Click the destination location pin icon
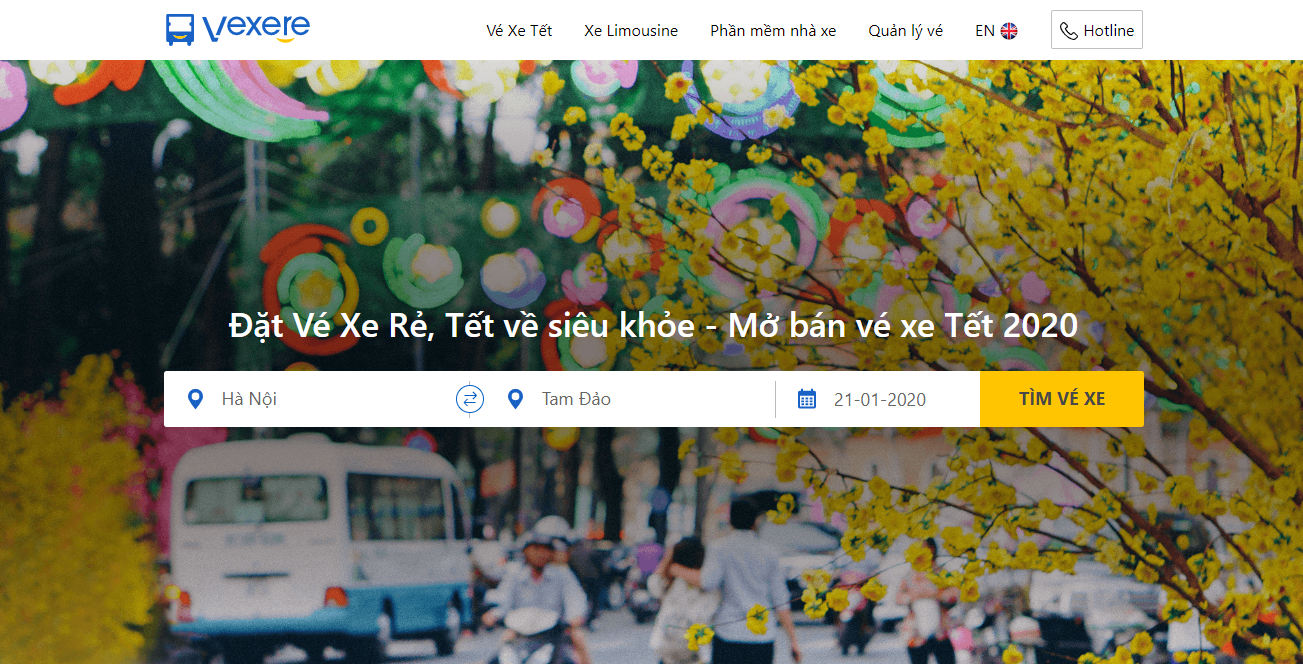The image size is (1303, 664). point(516,399)
